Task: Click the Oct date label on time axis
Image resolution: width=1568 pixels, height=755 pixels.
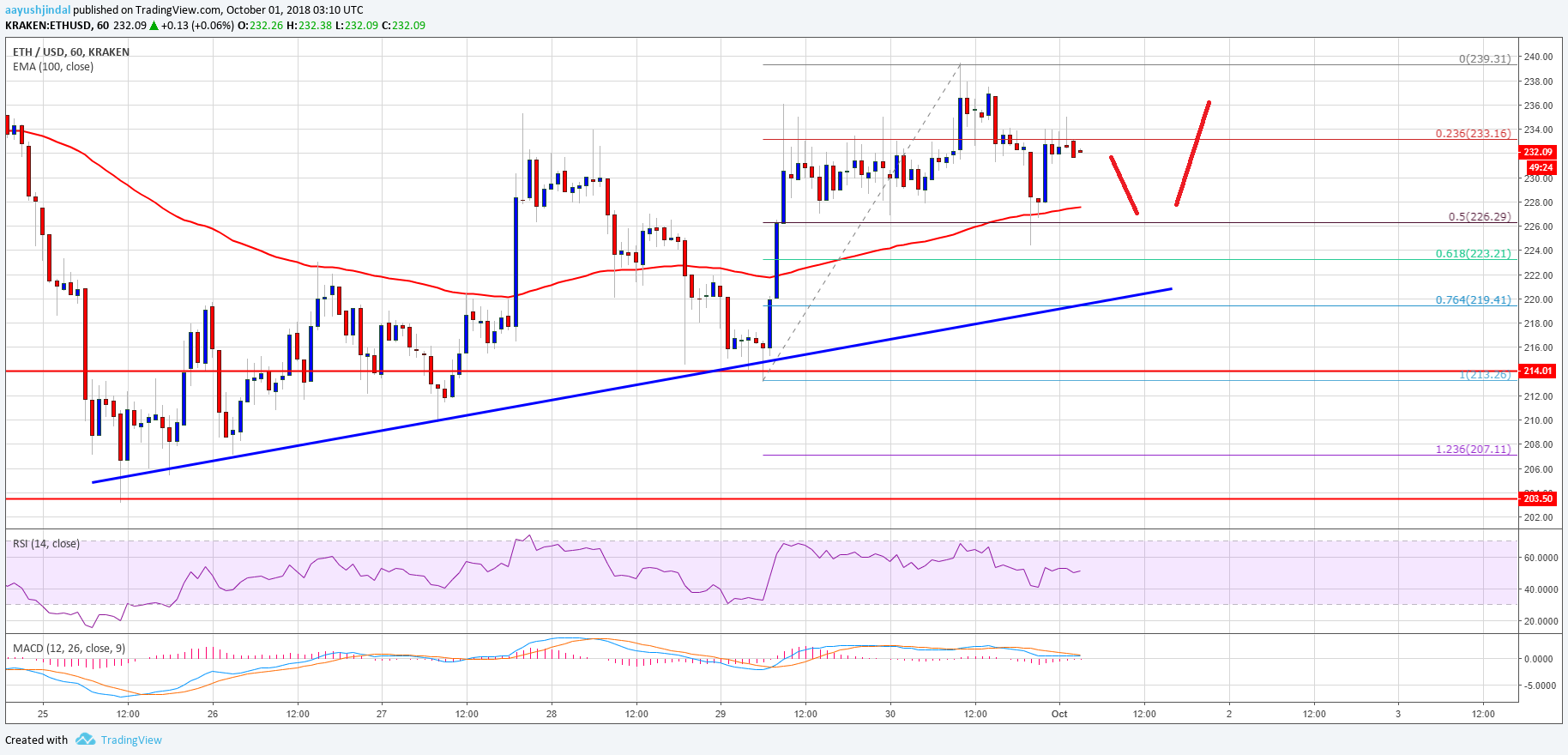Action: tap(1059, 714)
